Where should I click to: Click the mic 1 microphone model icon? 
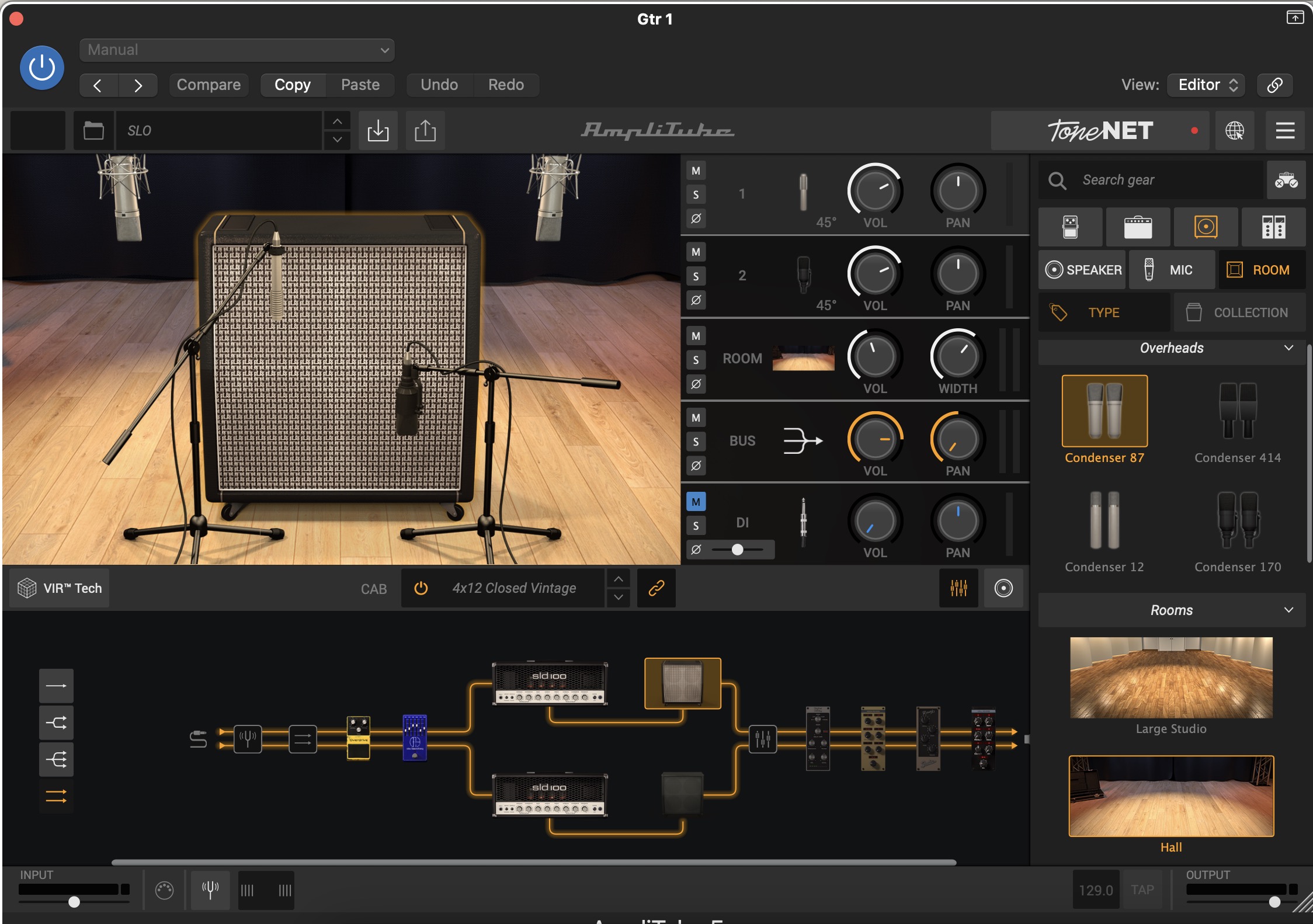coord(804,193)
